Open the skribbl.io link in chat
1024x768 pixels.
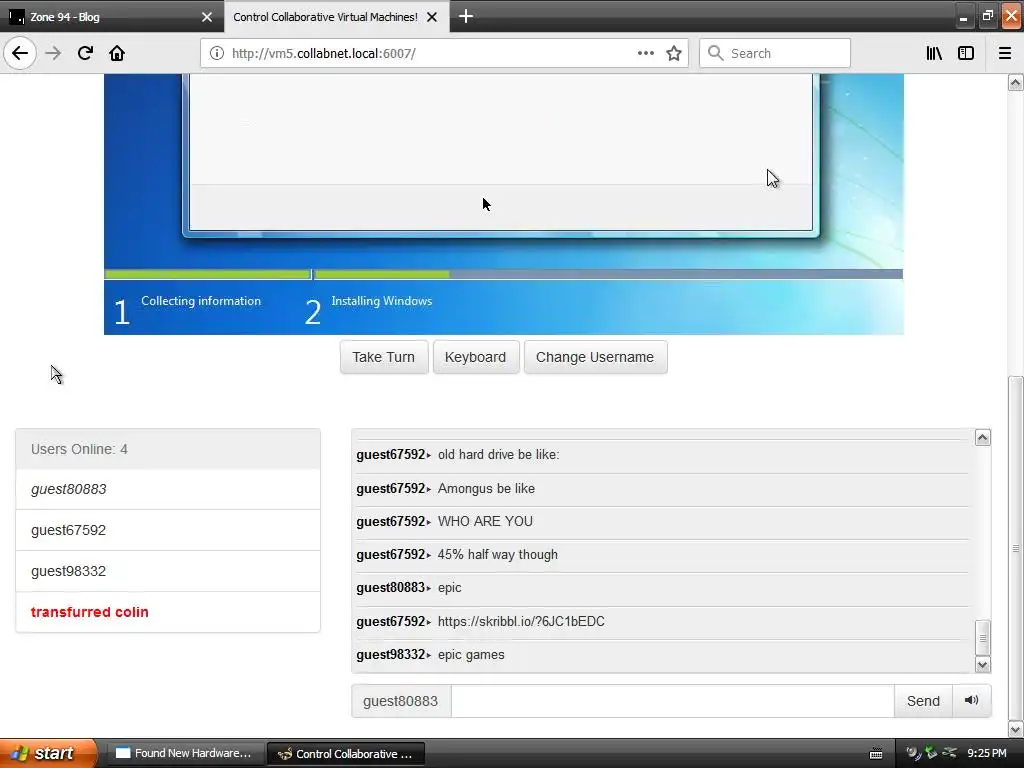point(521,621)
